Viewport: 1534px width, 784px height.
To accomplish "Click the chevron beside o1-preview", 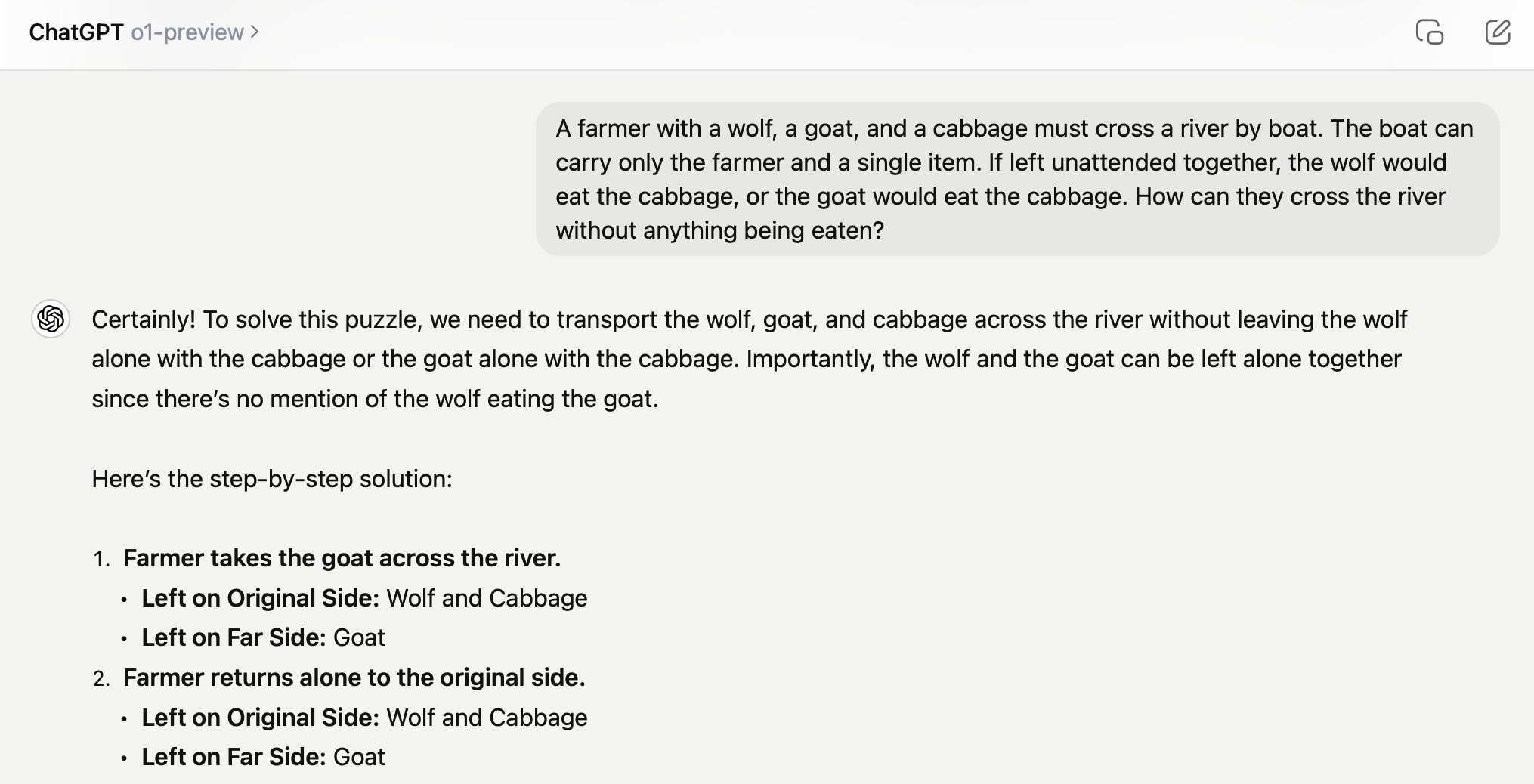I will 255,32.
